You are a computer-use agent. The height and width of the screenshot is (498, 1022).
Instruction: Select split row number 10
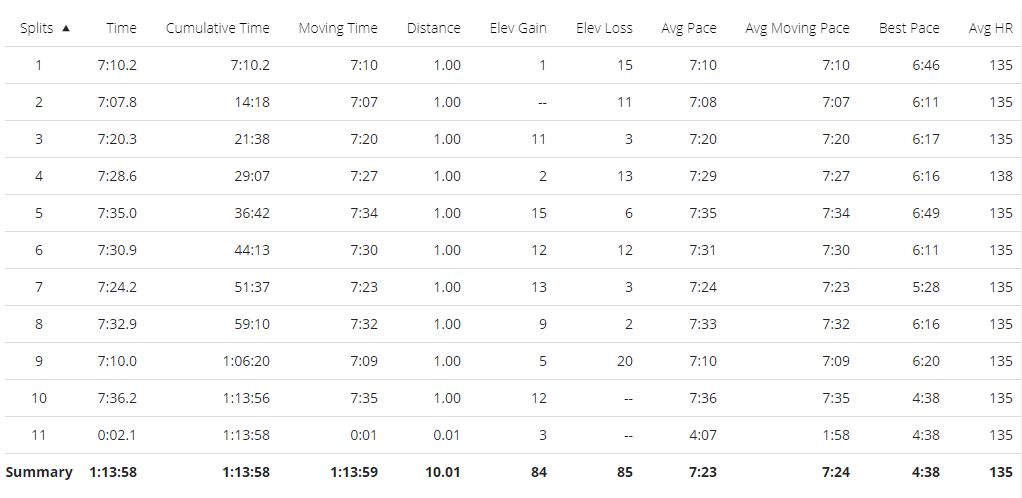[x=39, y=398]
